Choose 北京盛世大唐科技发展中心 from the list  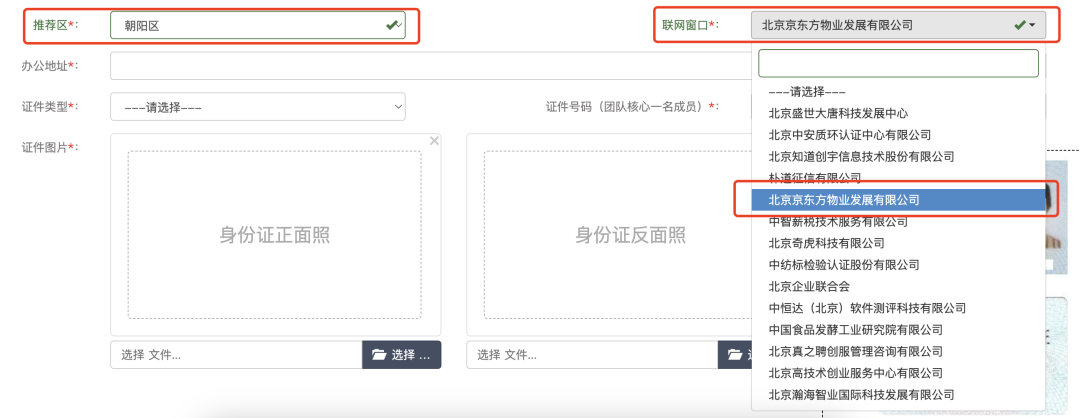click(x=898, y=113)
